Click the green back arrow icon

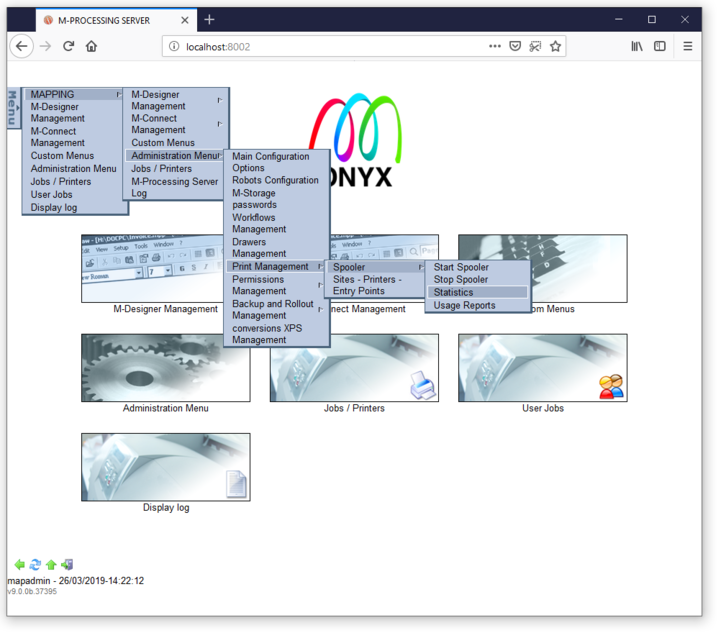(19, 565)
